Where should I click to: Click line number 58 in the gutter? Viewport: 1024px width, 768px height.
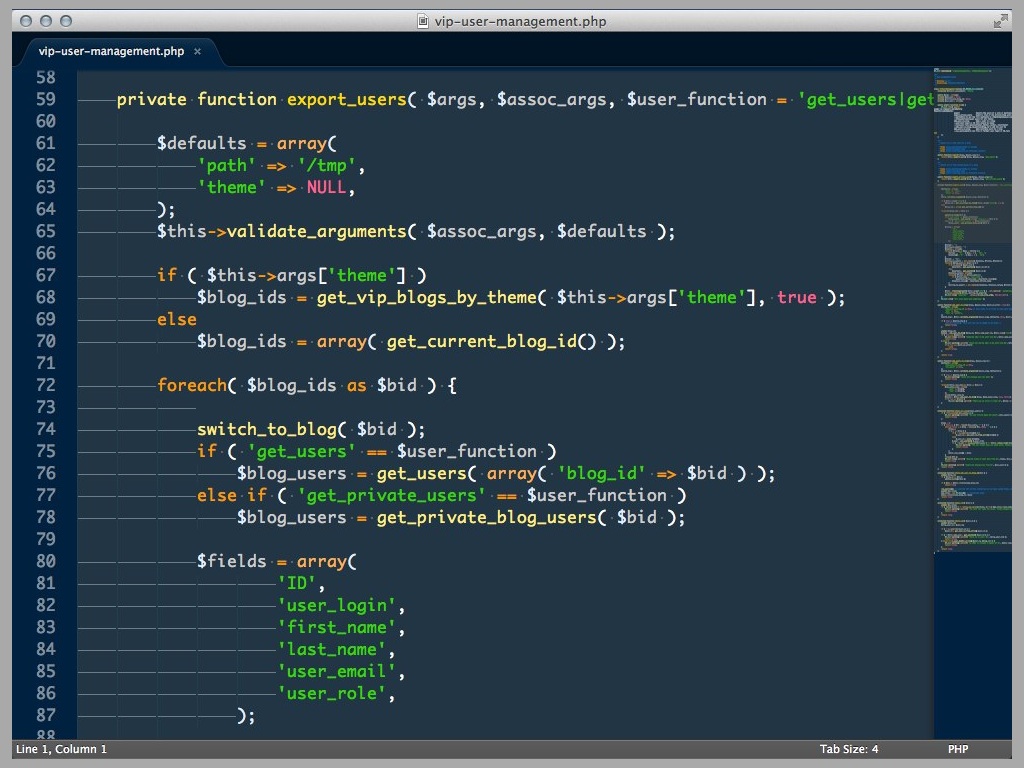coord(46,78)
